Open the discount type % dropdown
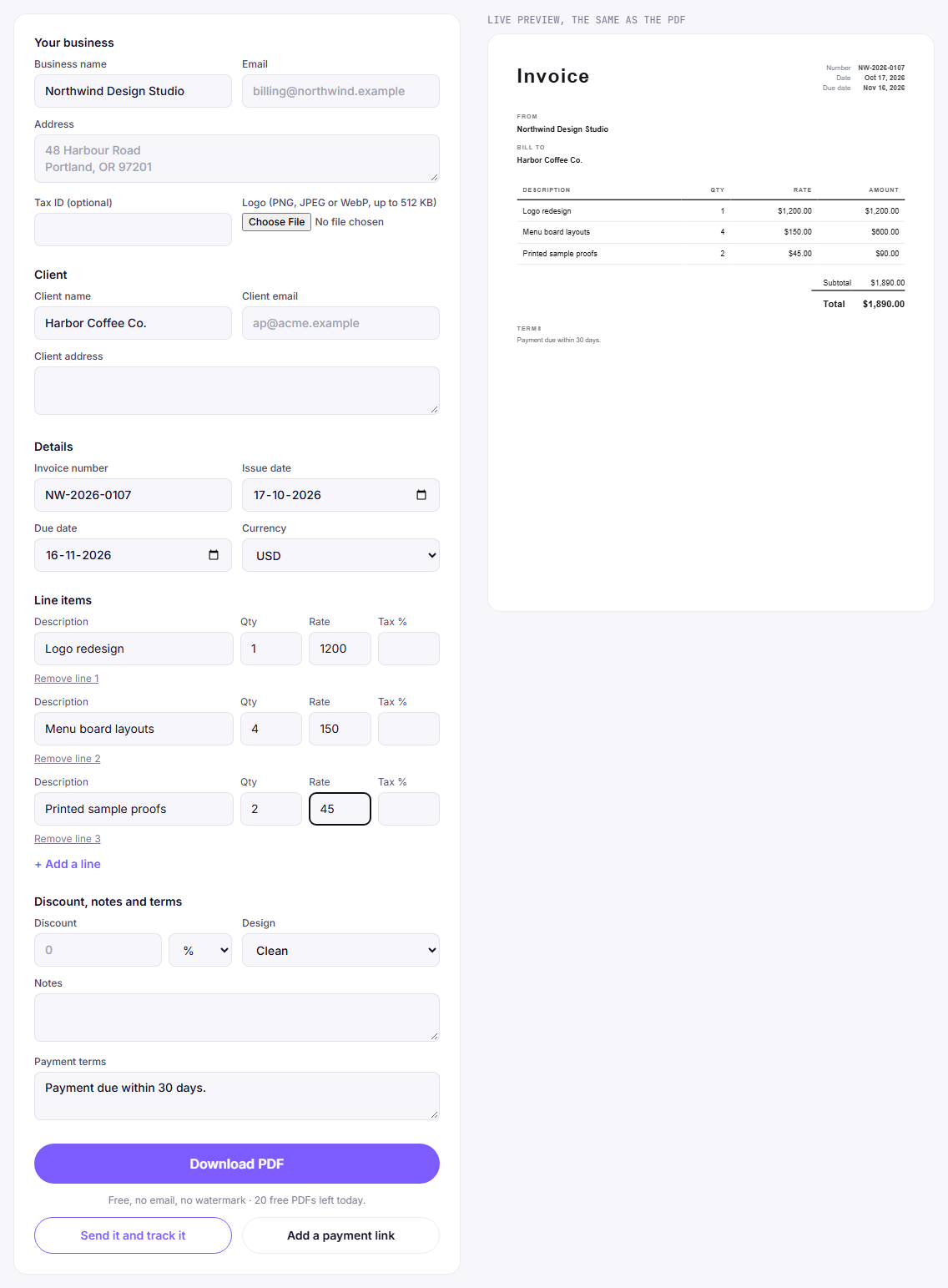The height and width of the screenshot is (1288, 948). 200,950
